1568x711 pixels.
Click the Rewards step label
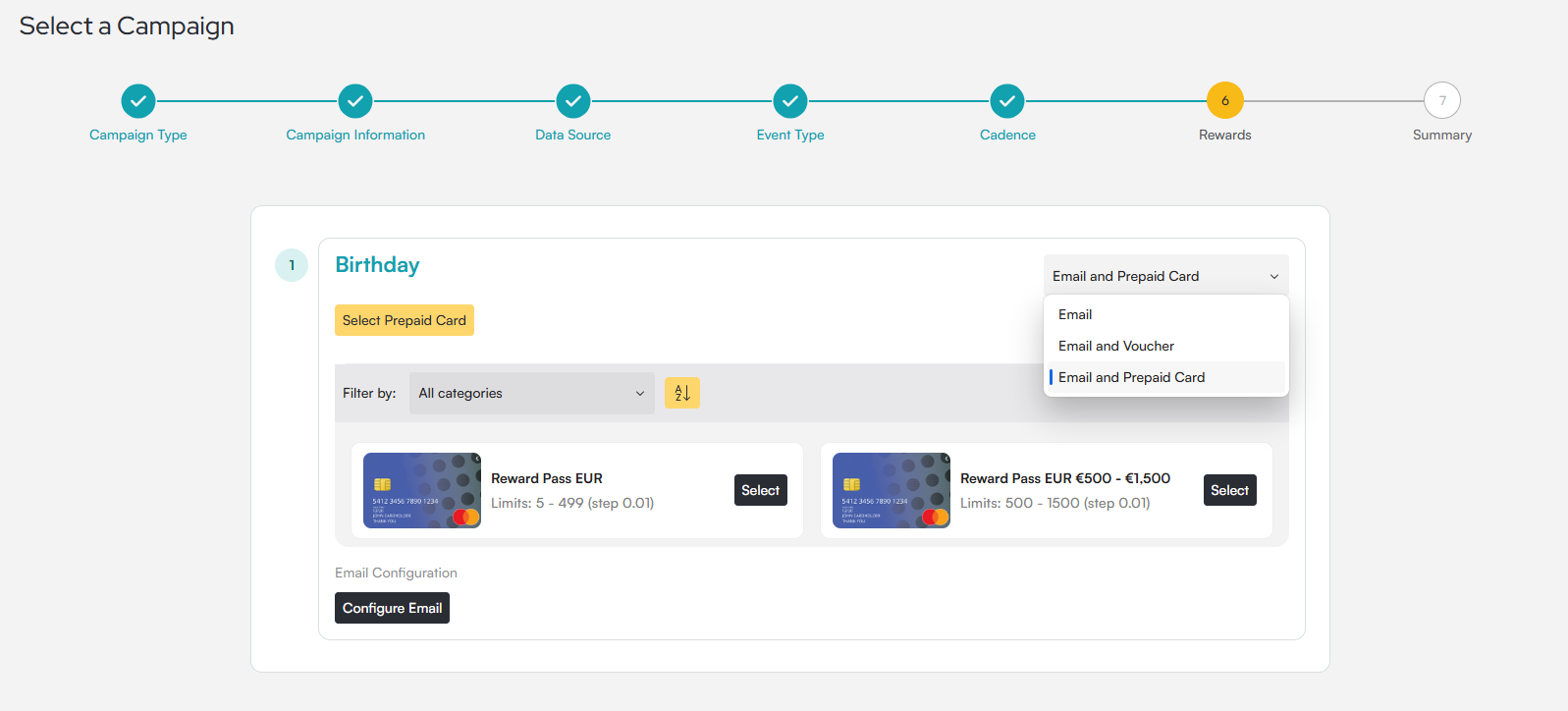pyautogui.click(x=1225, y=135)
